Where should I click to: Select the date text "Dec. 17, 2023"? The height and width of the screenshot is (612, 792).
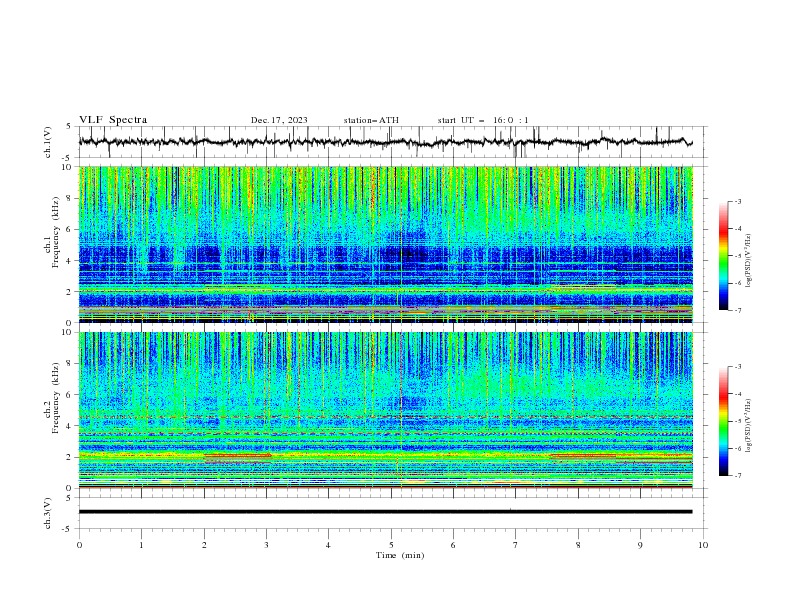279,120
